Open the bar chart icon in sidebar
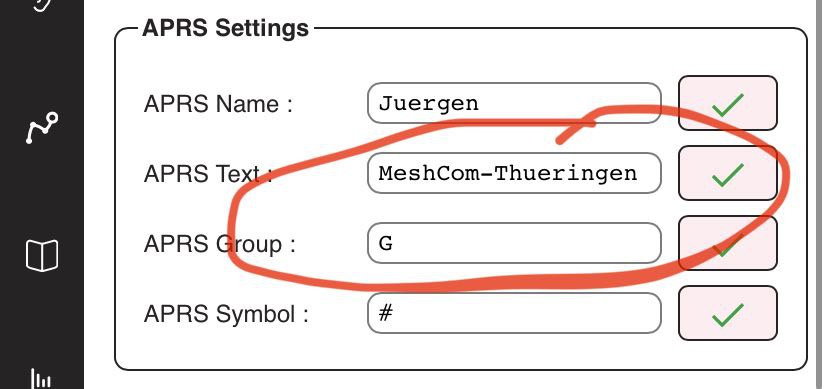The image size is (828, 389). (x=42, y=379)
